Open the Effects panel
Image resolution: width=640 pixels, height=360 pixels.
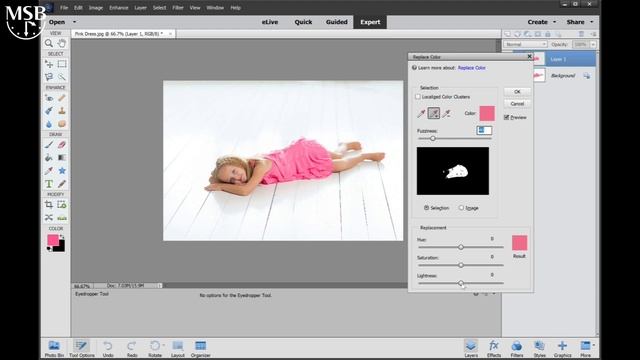coord(494,349)
